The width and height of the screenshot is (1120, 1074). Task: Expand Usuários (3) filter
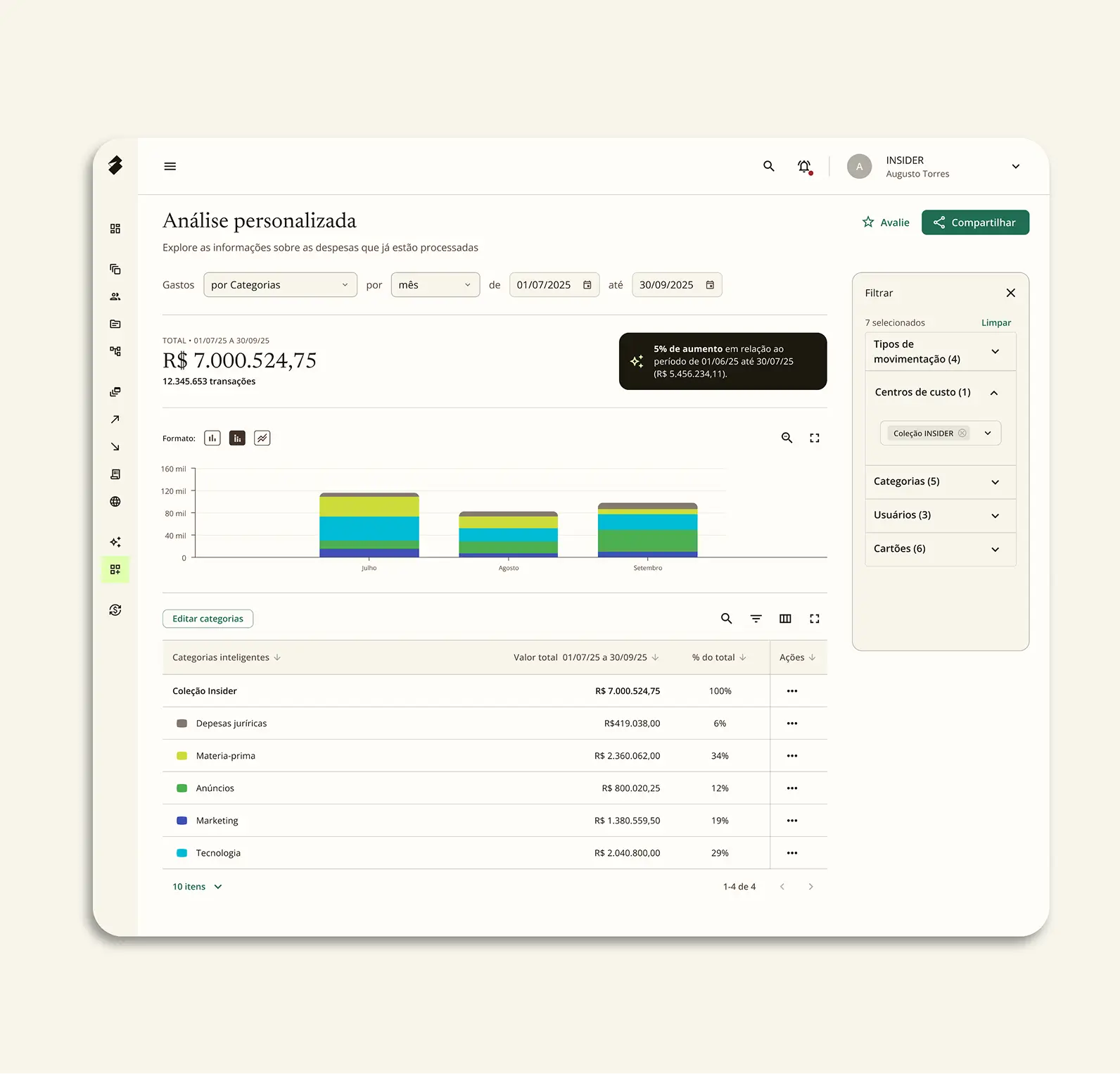[941, 516]
